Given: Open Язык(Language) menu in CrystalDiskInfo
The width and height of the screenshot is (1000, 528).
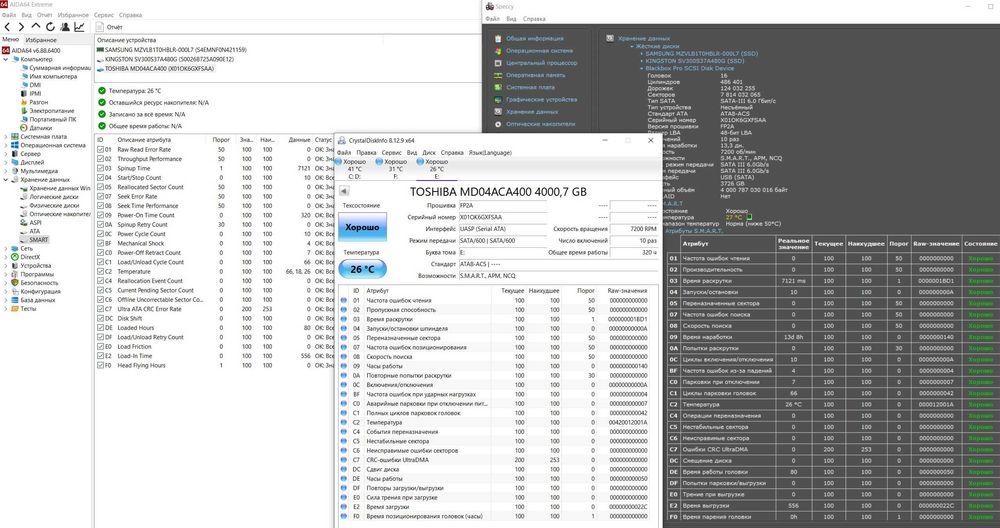Looking at the screenshot, I should click(x=490, y=152).
